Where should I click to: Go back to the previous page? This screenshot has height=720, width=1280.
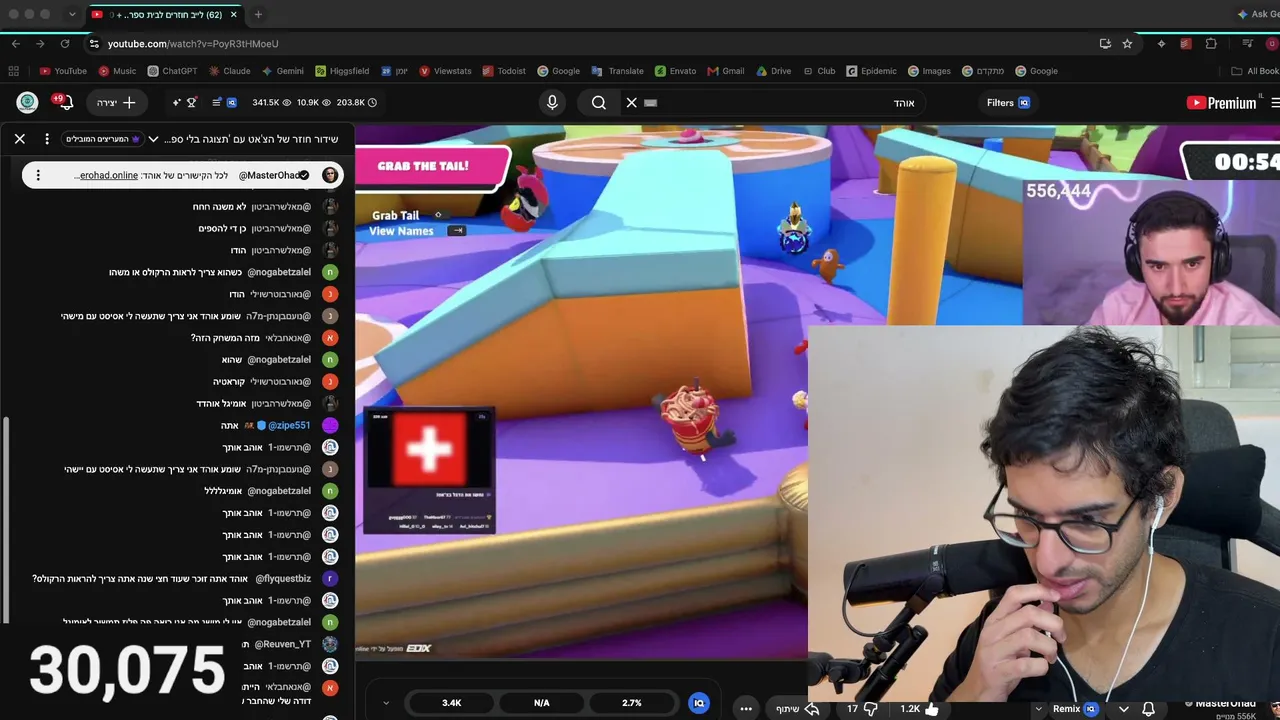click(x=16, y=44)
